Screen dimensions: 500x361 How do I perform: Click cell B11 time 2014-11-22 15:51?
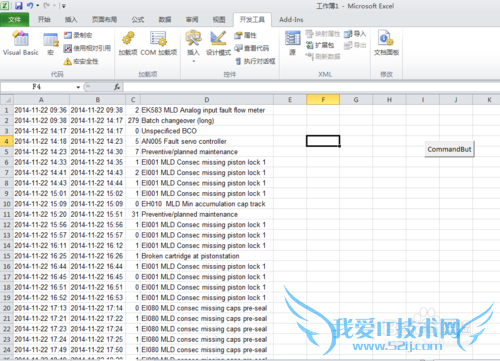coord(97,214)
